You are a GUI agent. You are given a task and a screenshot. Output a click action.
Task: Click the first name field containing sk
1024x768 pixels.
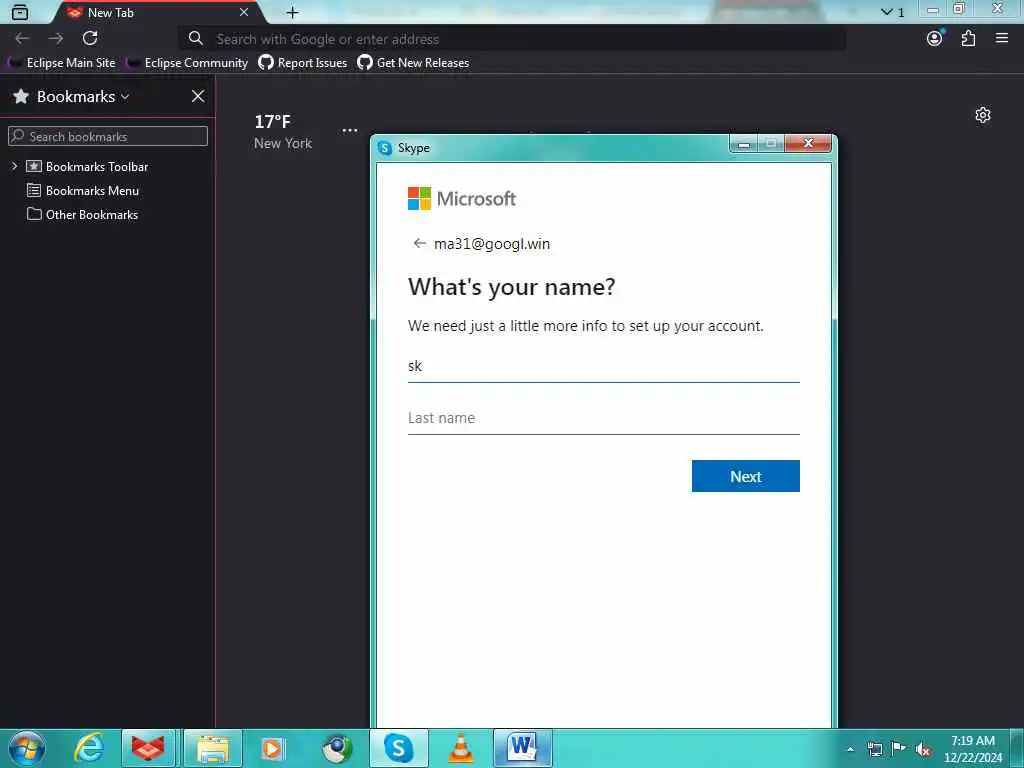tap(603, 366)
